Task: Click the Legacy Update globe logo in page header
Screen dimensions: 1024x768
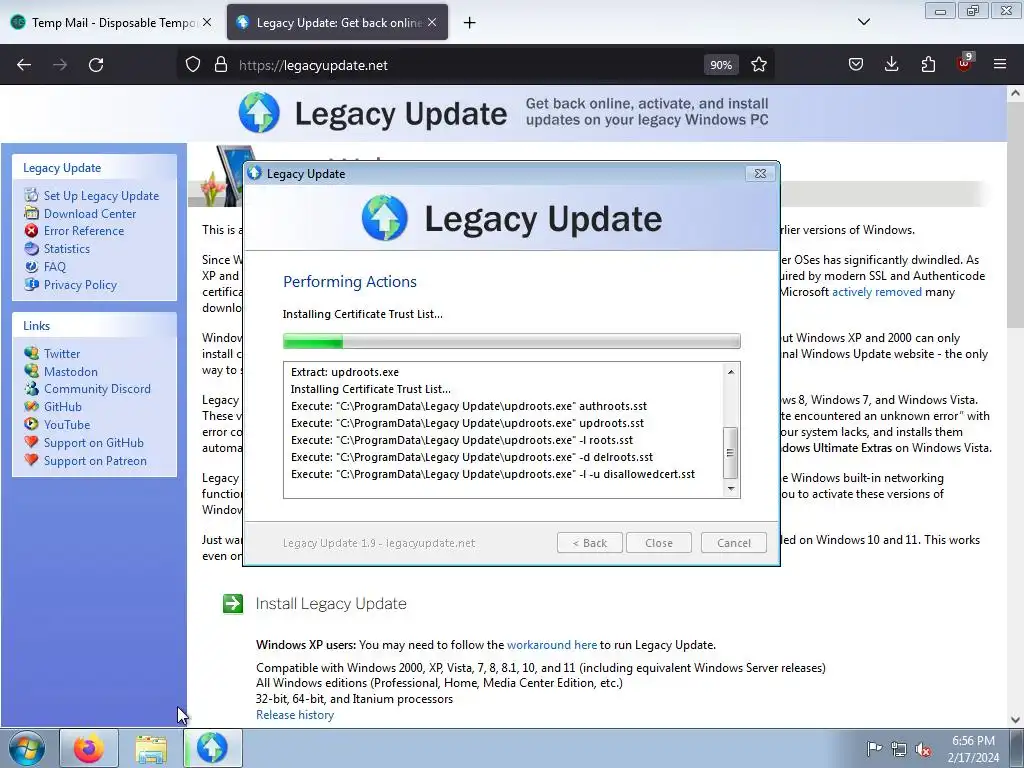Action: coord(259,113)
